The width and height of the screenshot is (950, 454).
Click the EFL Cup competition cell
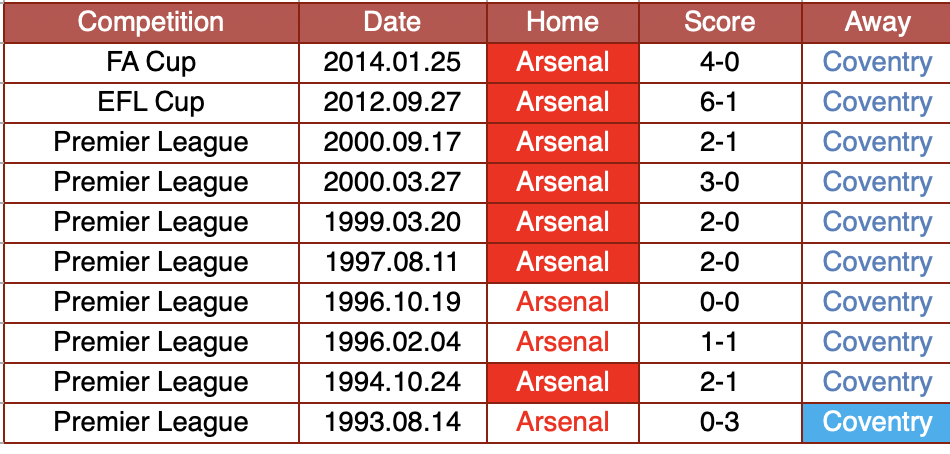[151, 102]
